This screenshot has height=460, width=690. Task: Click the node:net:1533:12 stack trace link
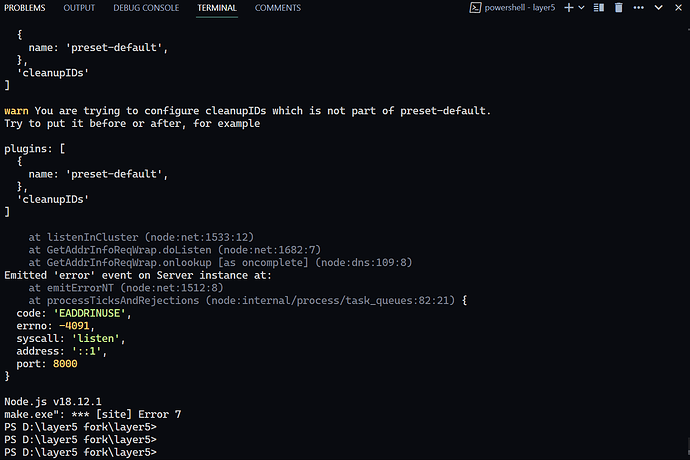(x=199, y=237)
